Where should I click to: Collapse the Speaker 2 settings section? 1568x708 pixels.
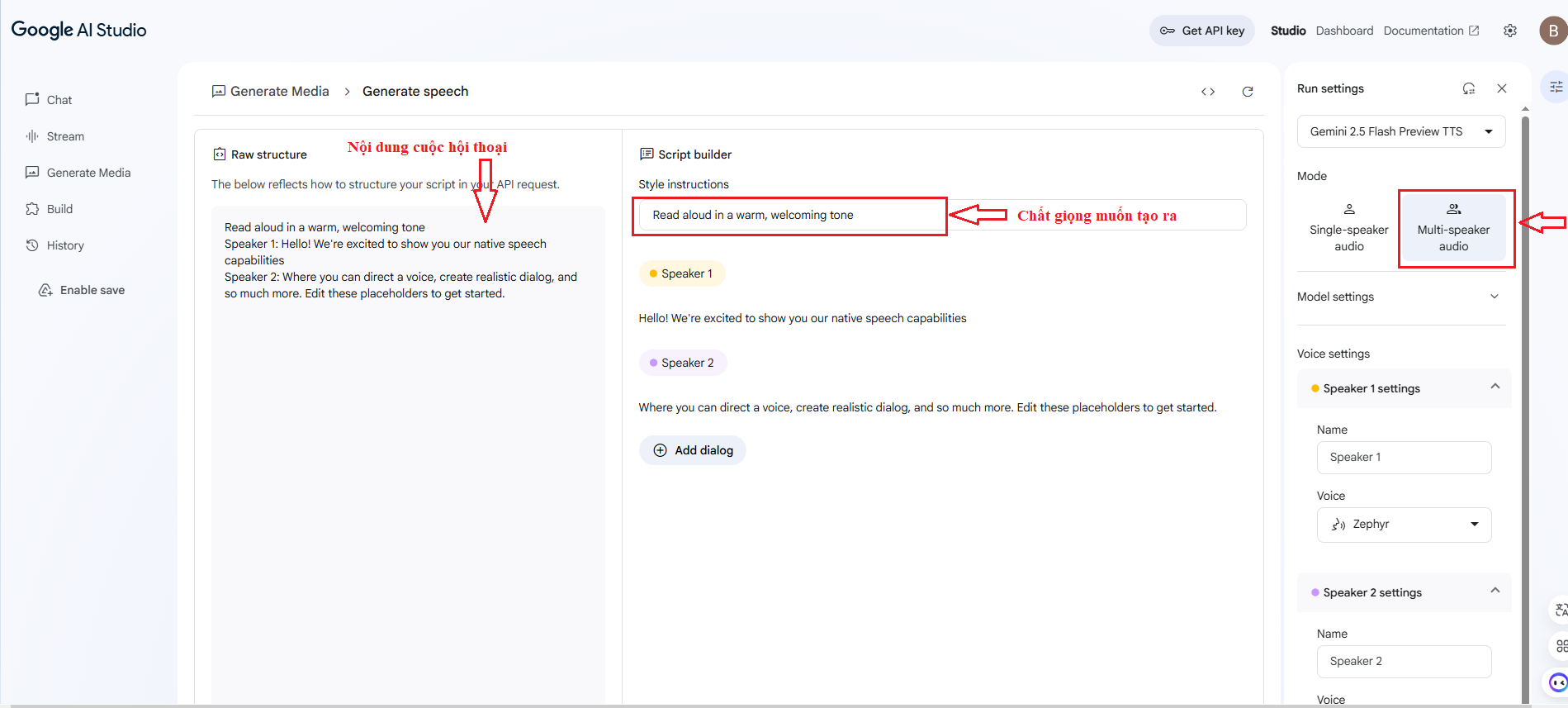(x=1495, y=591)
